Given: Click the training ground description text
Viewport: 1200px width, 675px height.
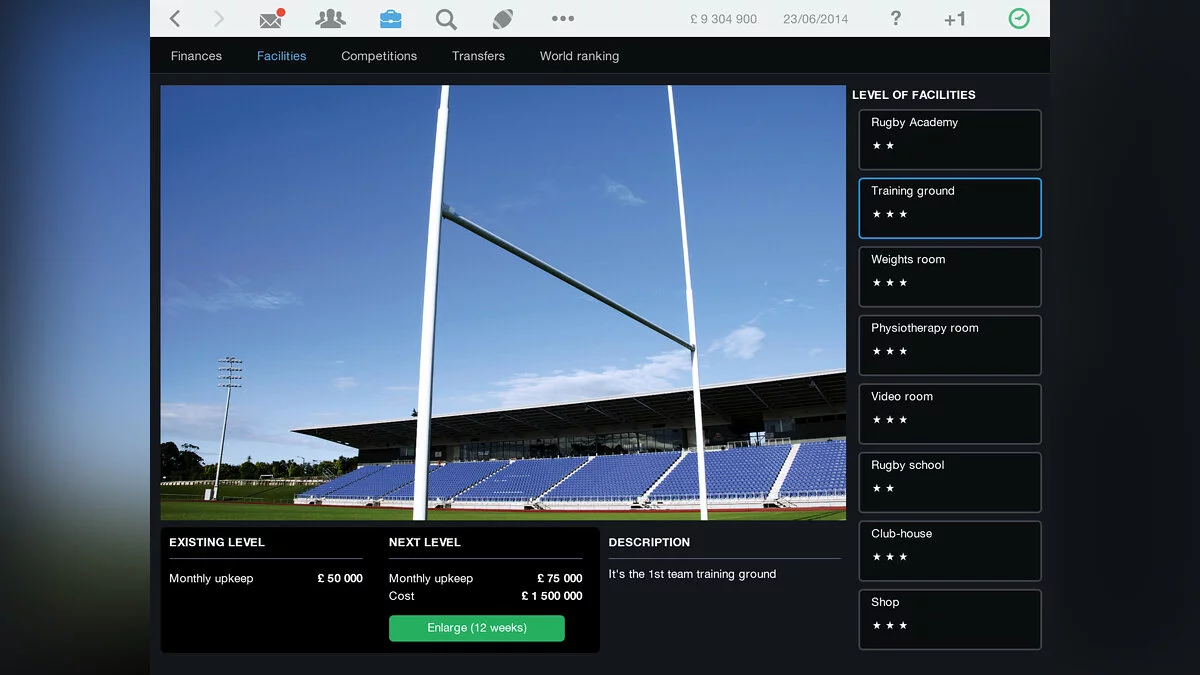Looking at the screenshot, I should click(692, 574).
